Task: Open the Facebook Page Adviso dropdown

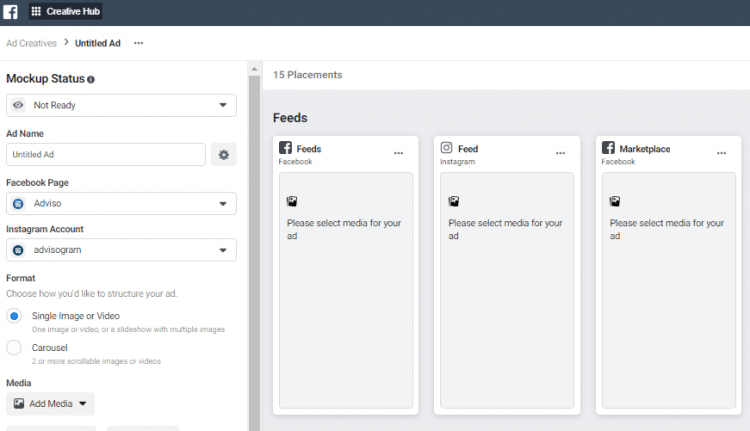Action: [121, 204]
